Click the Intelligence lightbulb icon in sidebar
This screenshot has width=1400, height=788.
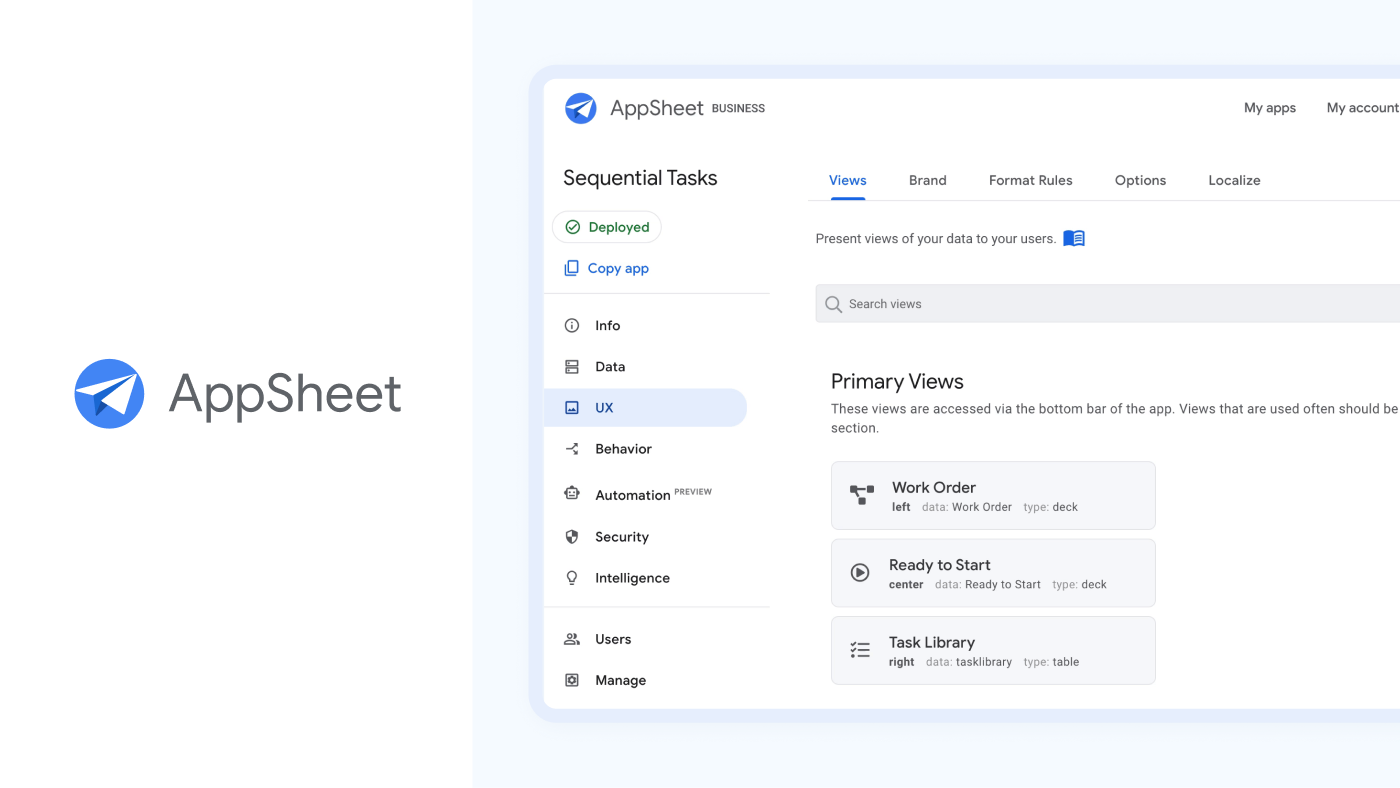click(x=572, y=578)
